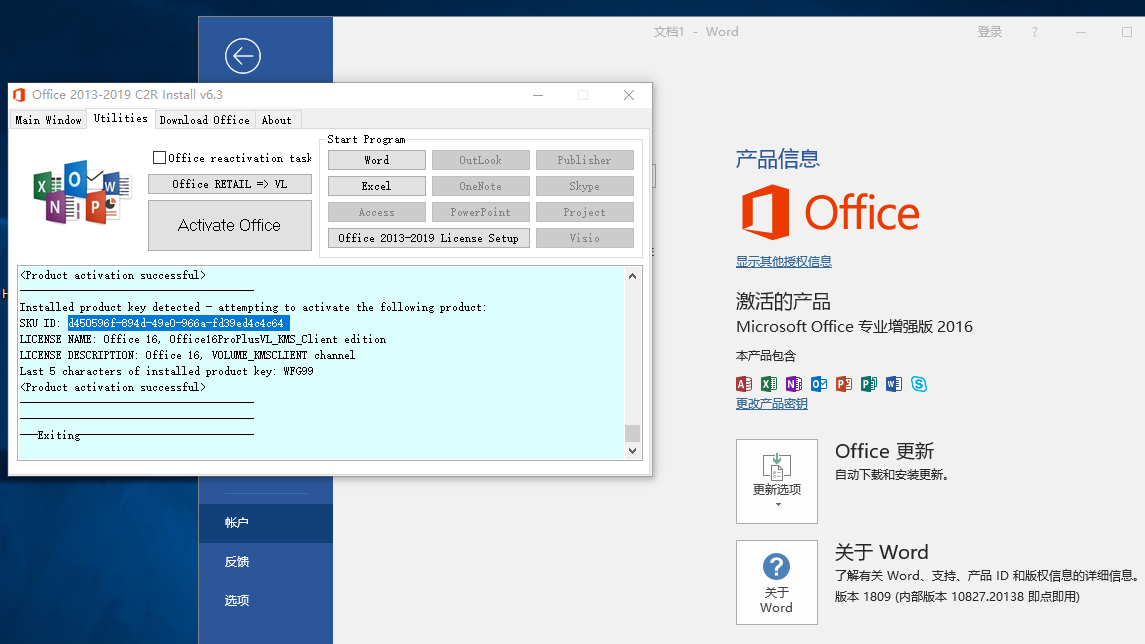This screenshot has height=644, width=1145.
Task: Click the Skype icon under included products
Action: click(919, 384)
